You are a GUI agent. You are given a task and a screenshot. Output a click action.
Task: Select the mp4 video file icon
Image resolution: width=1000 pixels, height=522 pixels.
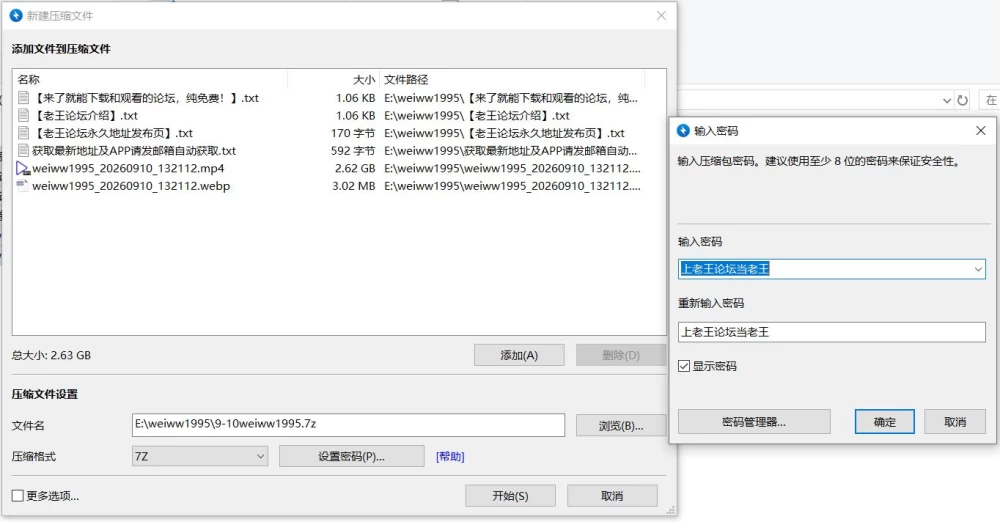23,168
